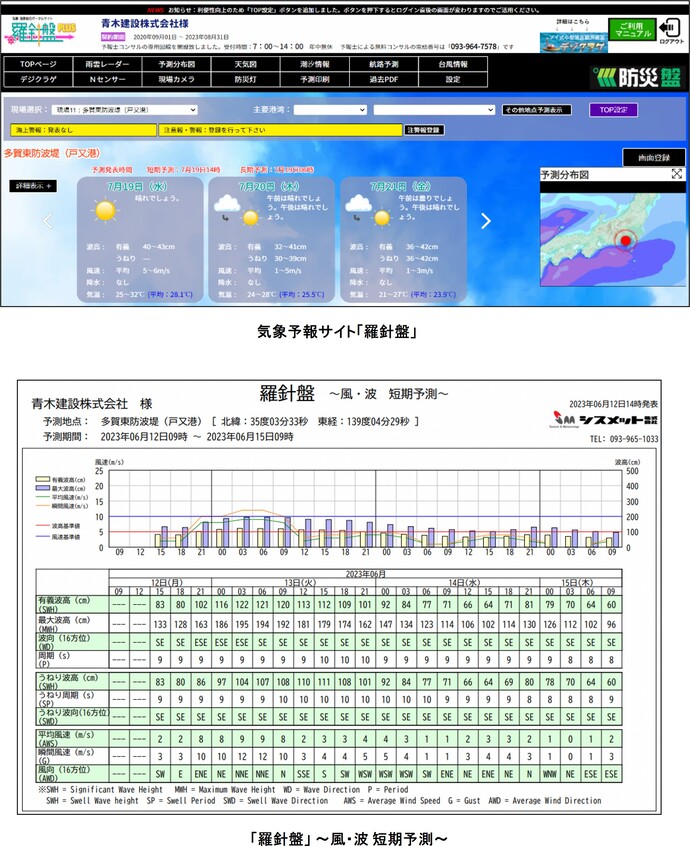
Task: Click the 風速基準値 blue legend line
Action: (x=43, y=536)
